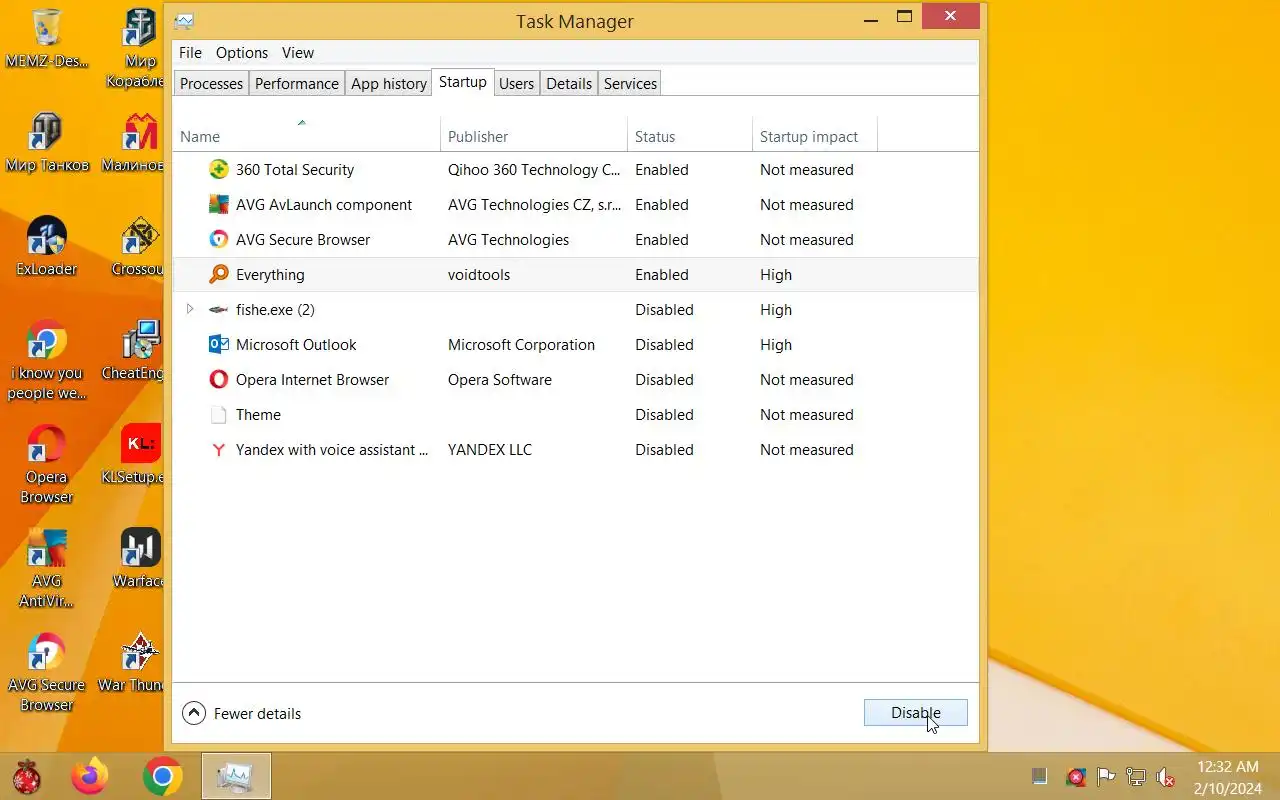The width and height of the screenshot is (1280, 800).
Task: Open the Action Center flag icon
Action: tap(1106, 777)
